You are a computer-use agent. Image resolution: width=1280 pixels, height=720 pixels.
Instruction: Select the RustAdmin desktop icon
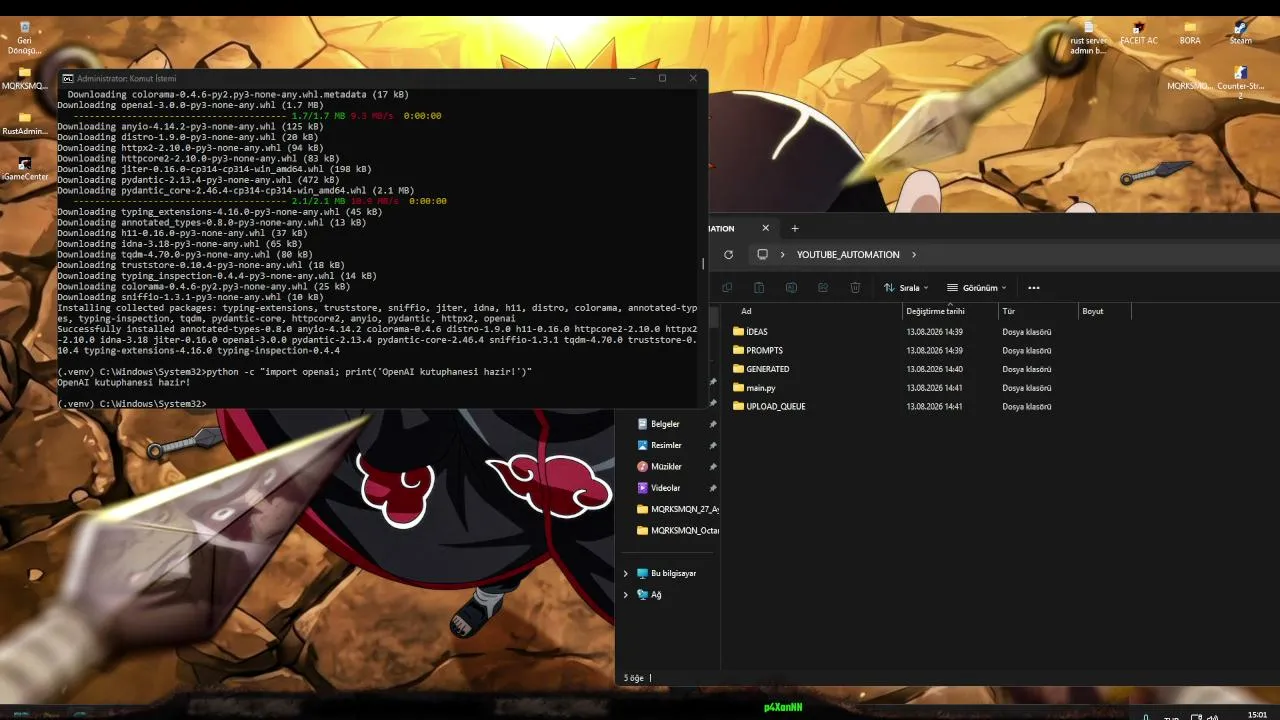point(25,124)
